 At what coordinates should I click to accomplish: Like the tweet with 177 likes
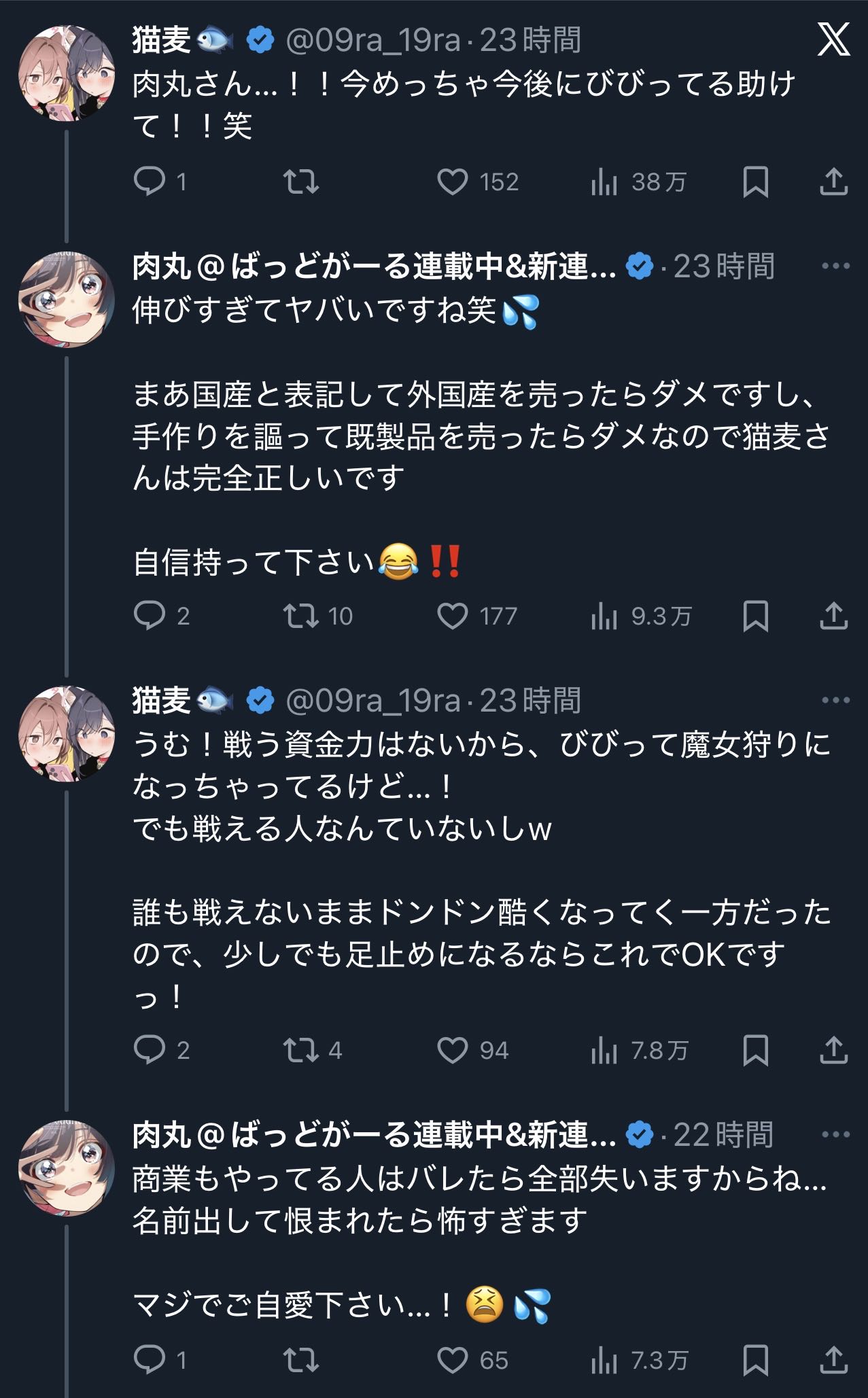point(453,616)
